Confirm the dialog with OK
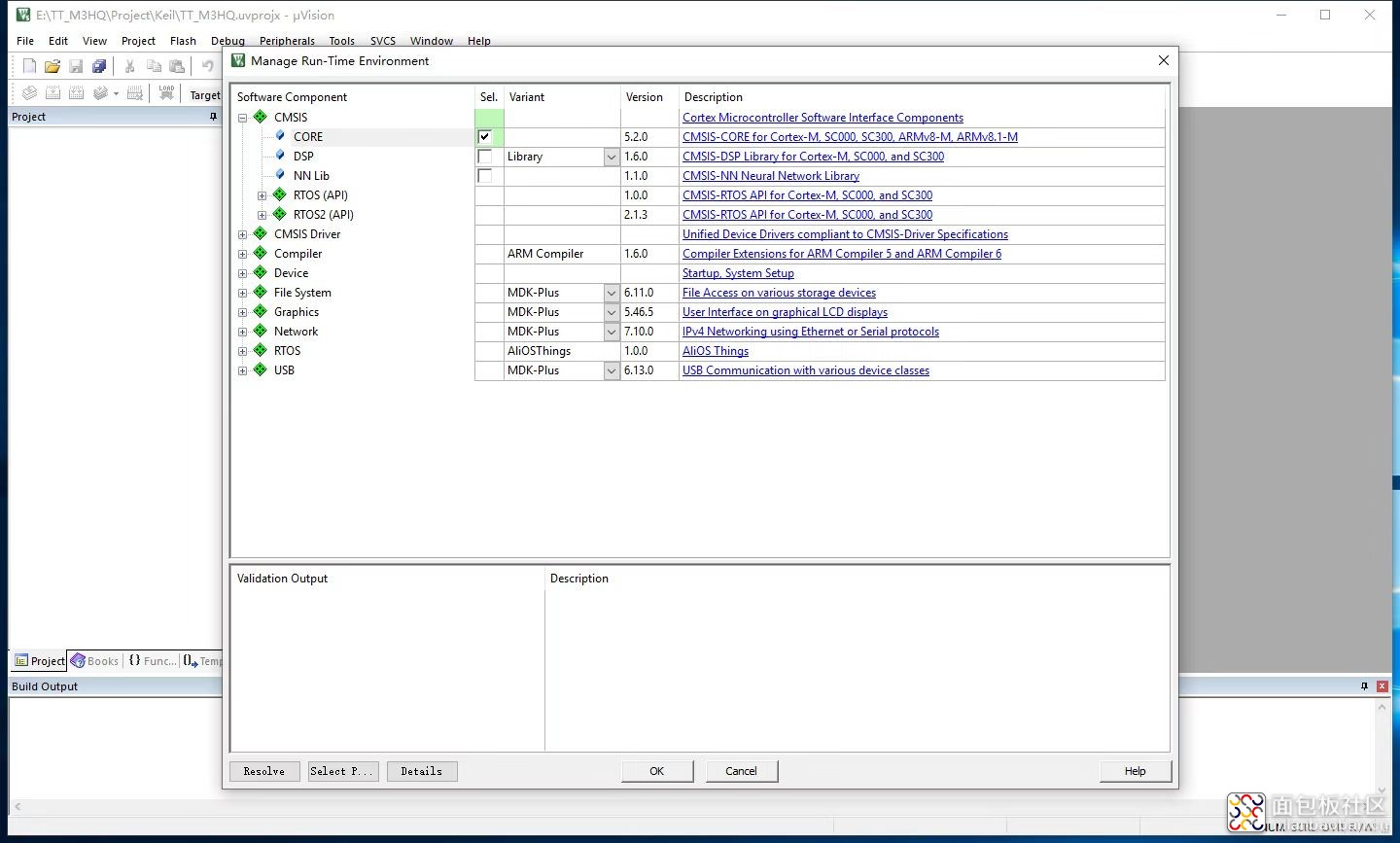 point(657,771)
